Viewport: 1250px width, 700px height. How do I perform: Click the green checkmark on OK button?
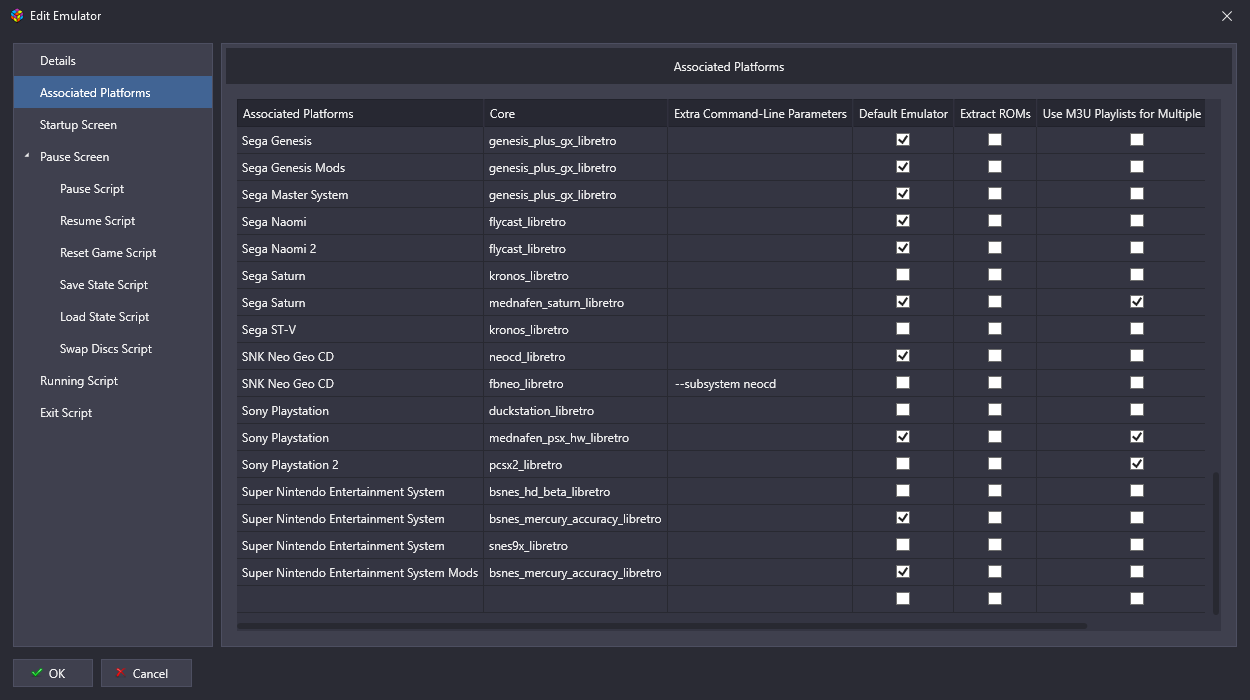click(x=37, y=673)
